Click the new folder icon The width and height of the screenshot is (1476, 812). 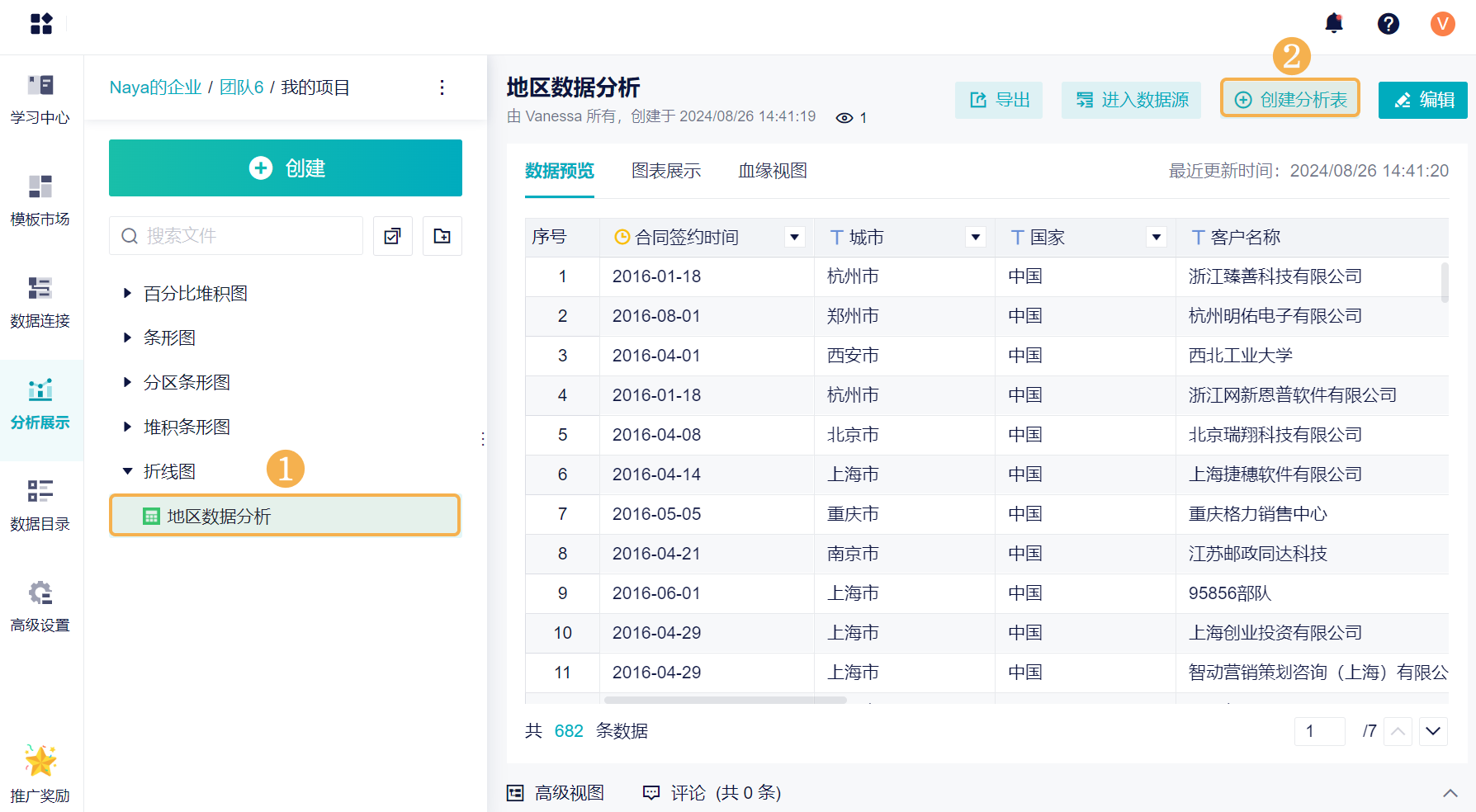tap(442, 236)
